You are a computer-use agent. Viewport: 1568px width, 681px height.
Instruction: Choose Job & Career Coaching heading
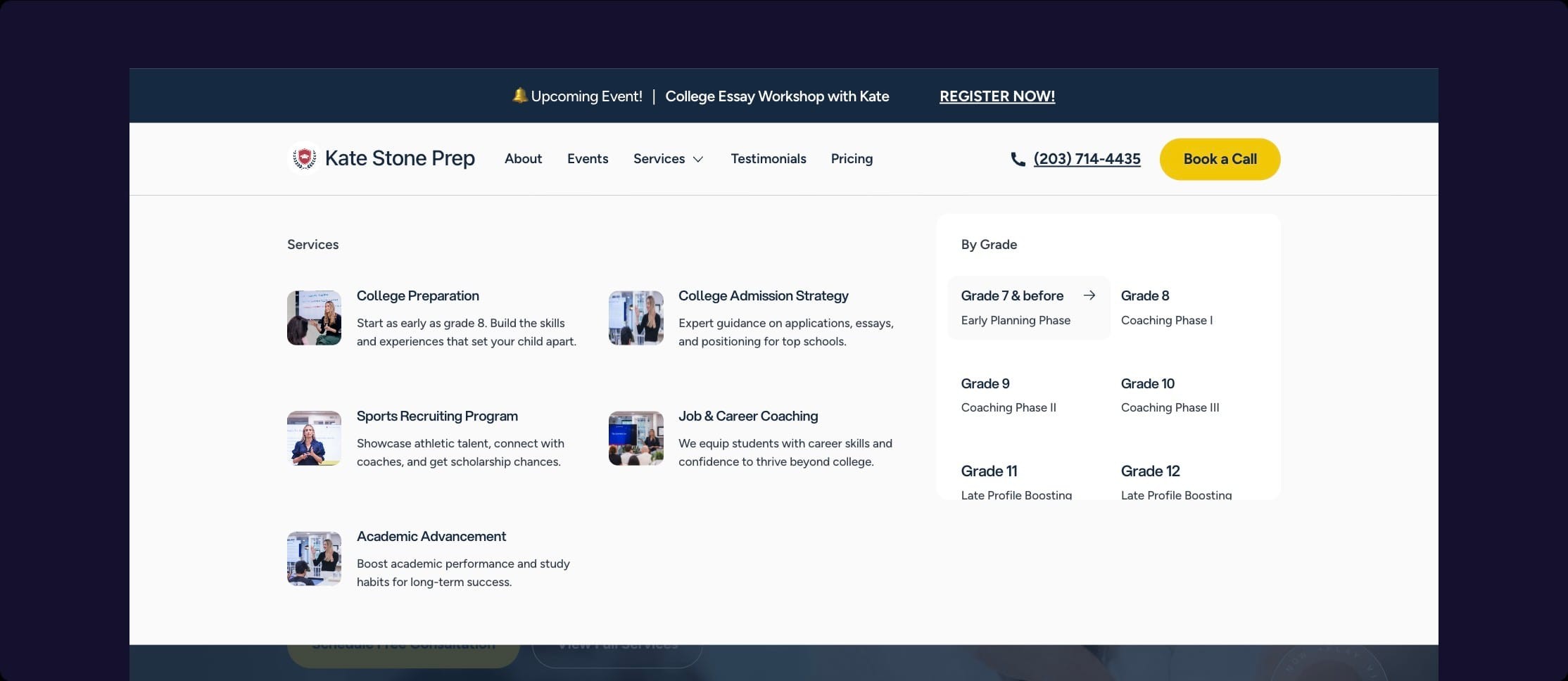point(748,416)
